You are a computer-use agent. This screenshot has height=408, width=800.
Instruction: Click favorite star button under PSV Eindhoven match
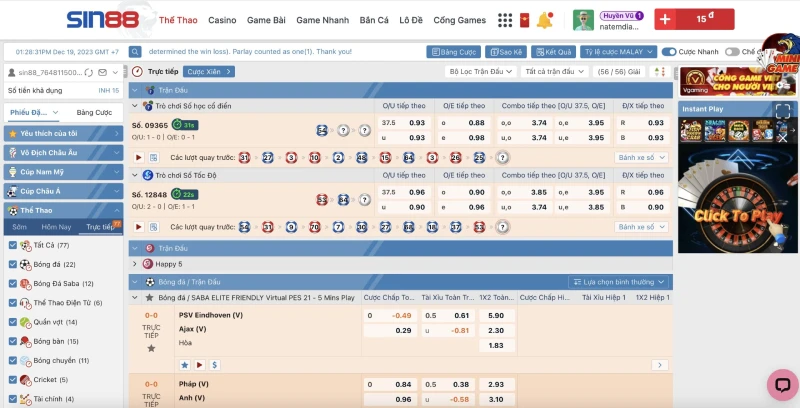coord(185,365)
